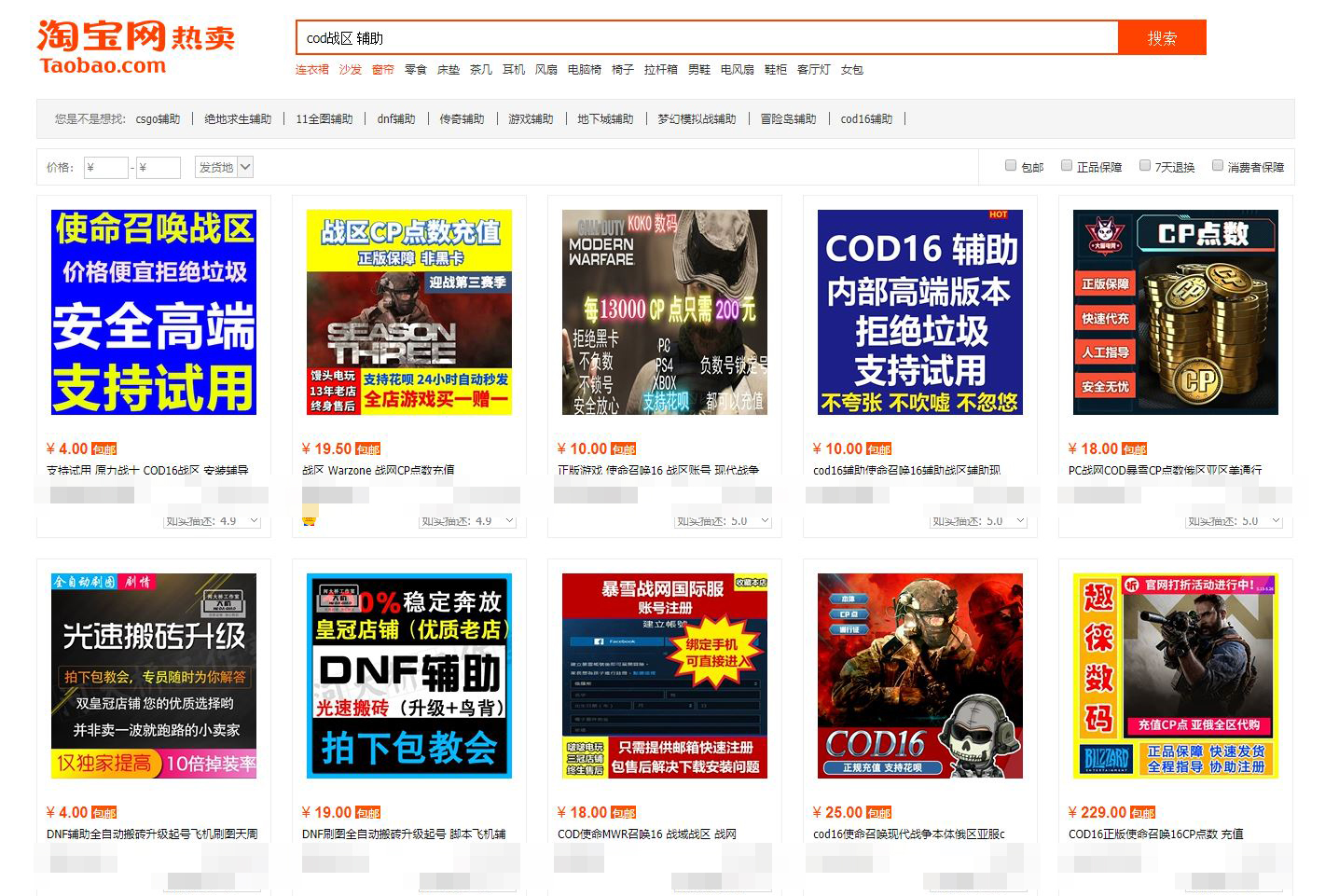Open product title '支持试用 原力战士 COD16战区'
The width and height of the screenshot is (1339, 896).
pos(147,471)
